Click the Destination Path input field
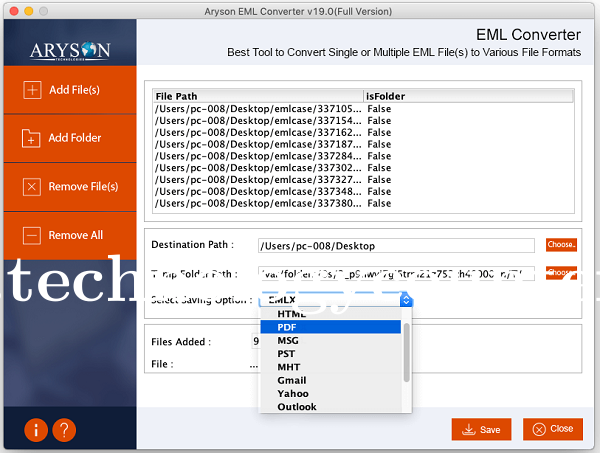Viewport: 600px width, 453px height. pyautogui.click(x=396, y=246)
